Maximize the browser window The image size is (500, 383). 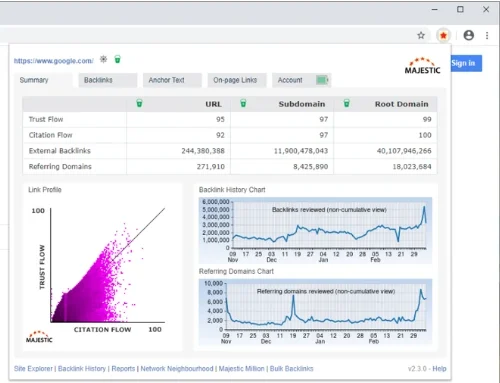coord(460,10)
